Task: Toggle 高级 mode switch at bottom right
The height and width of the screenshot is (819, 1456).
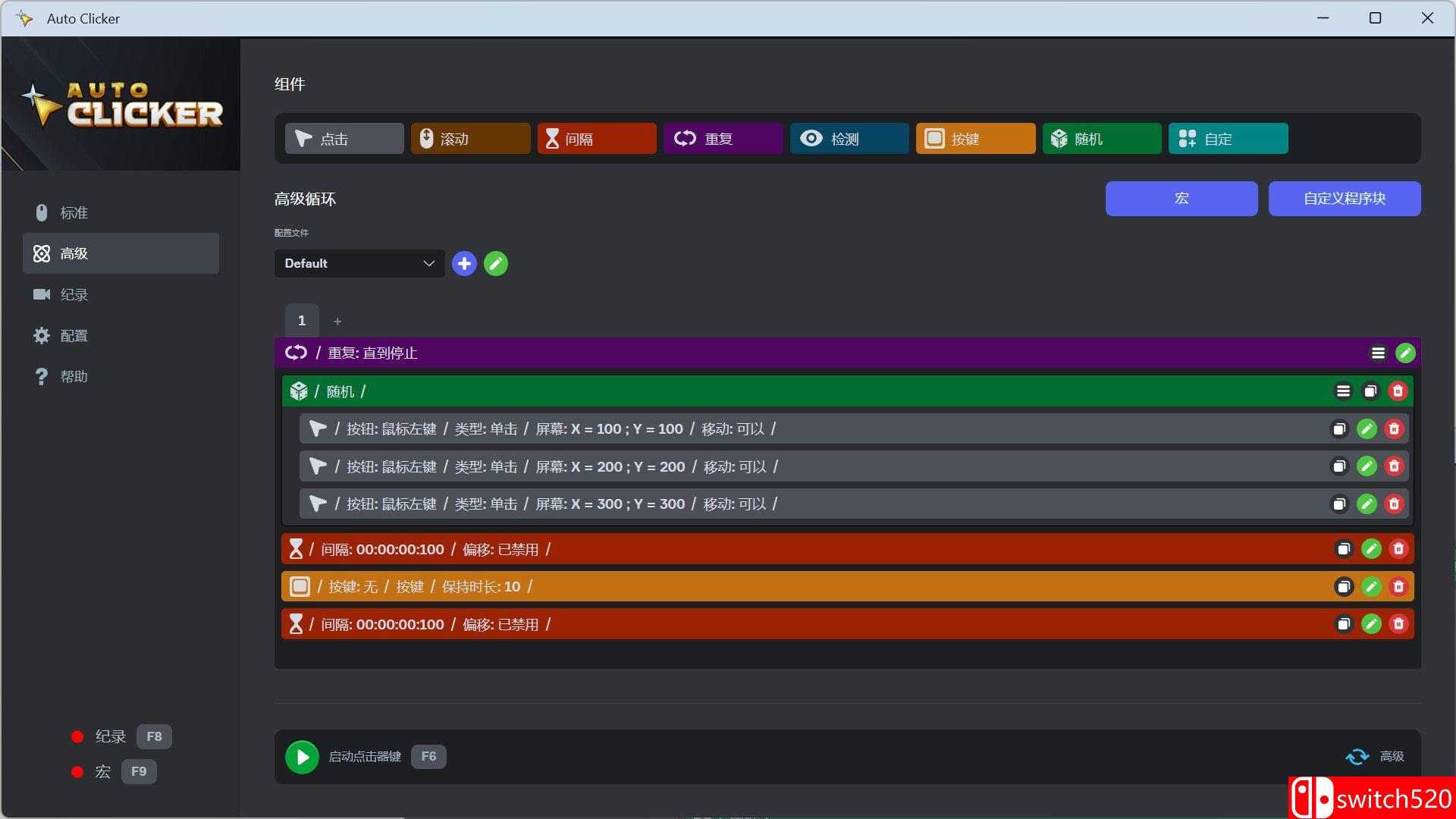Action: click(1357, 756)
